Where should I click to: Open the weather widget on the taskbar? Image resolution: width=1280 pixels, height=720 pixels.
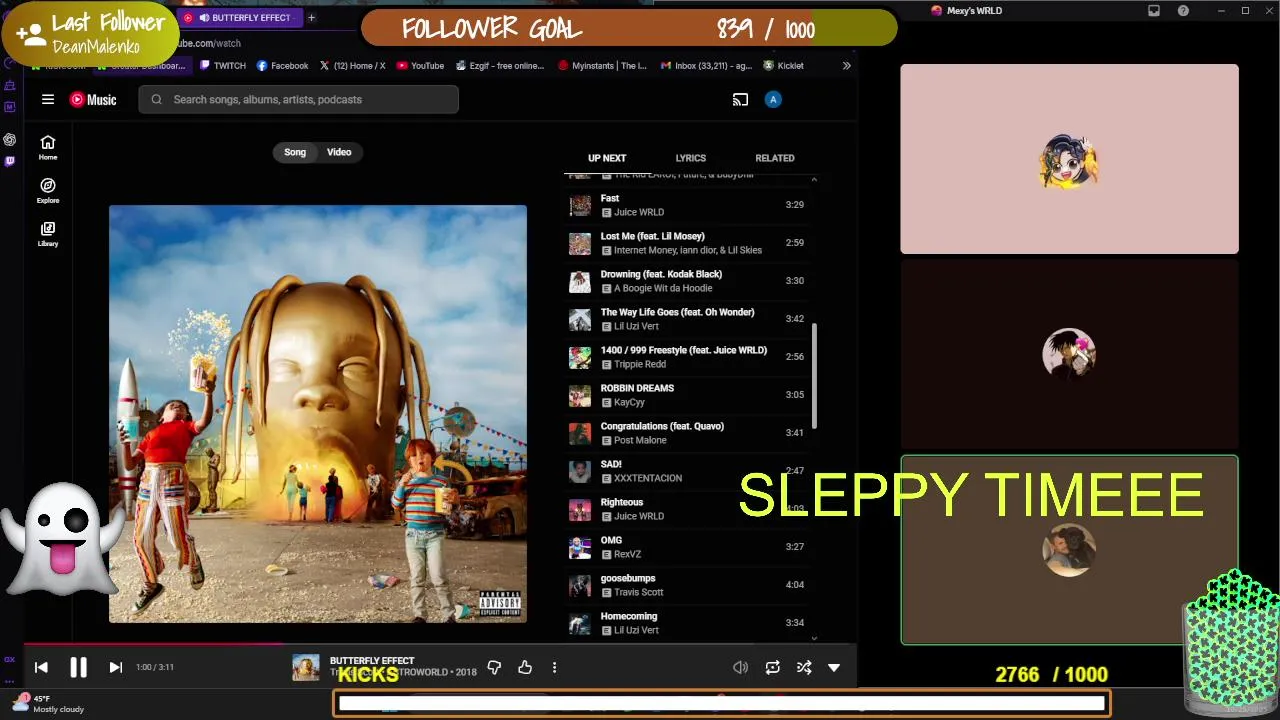(48, 704)
